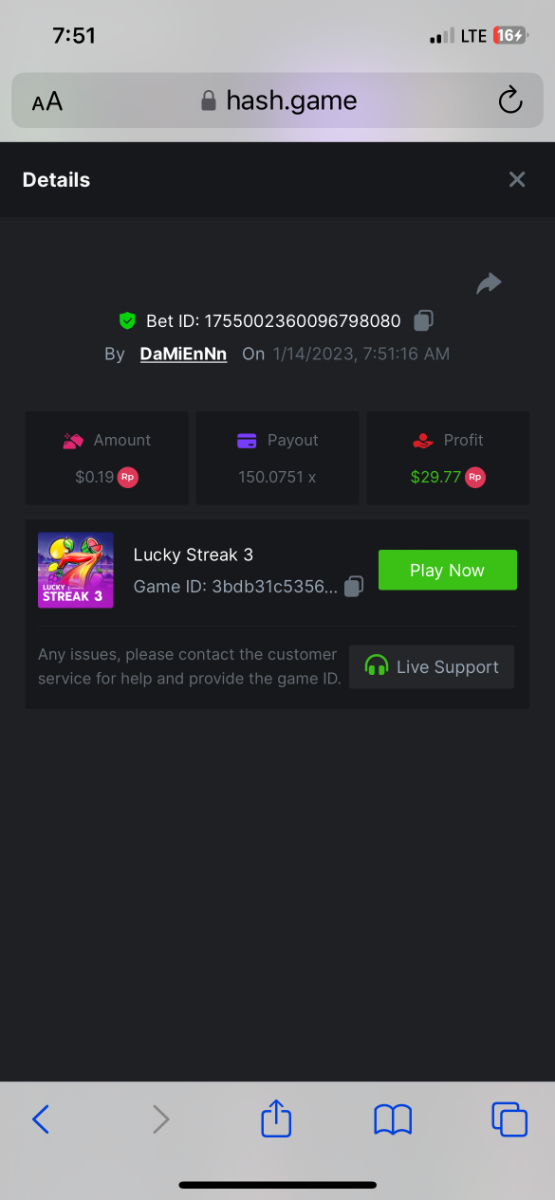Copy the Bet ID number
This screenshot has height=1200, width=555.
coord(424,321)
